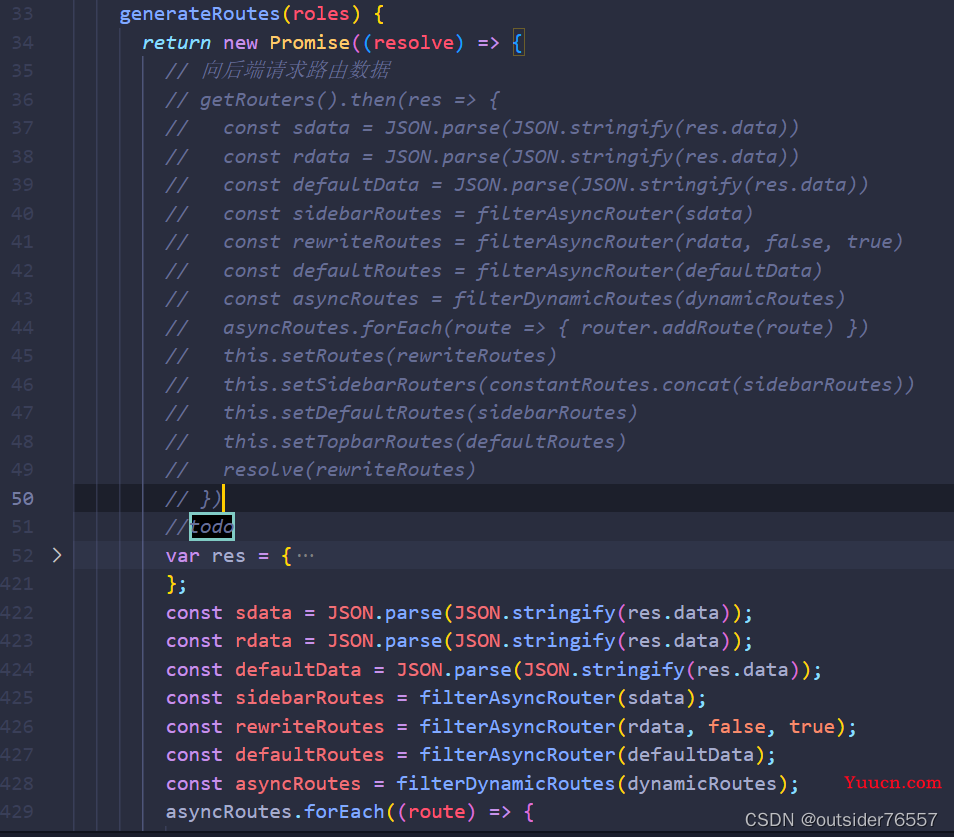
Task: Click 'false' argument on line 426
Action: [x=737, y=726]
